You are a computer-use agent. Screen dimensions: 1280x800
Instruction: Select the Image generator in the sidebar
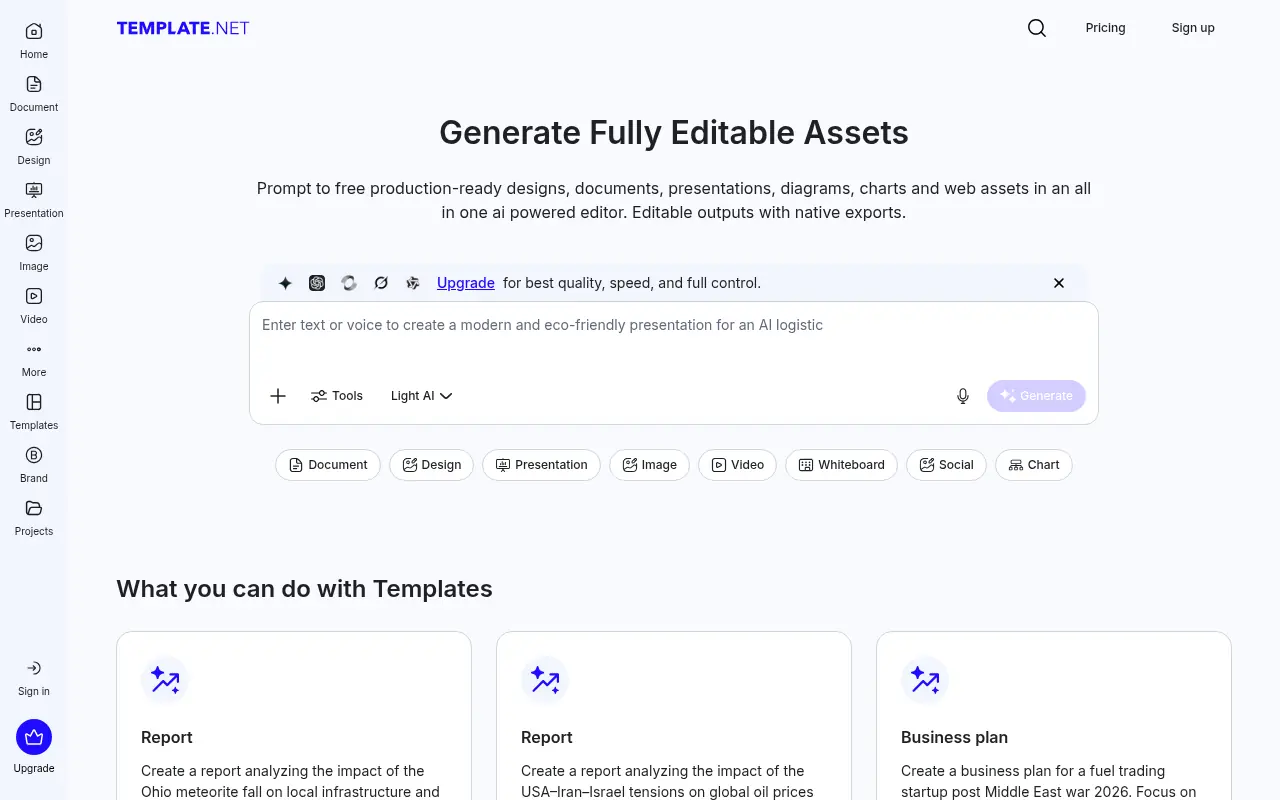point(33,250)
